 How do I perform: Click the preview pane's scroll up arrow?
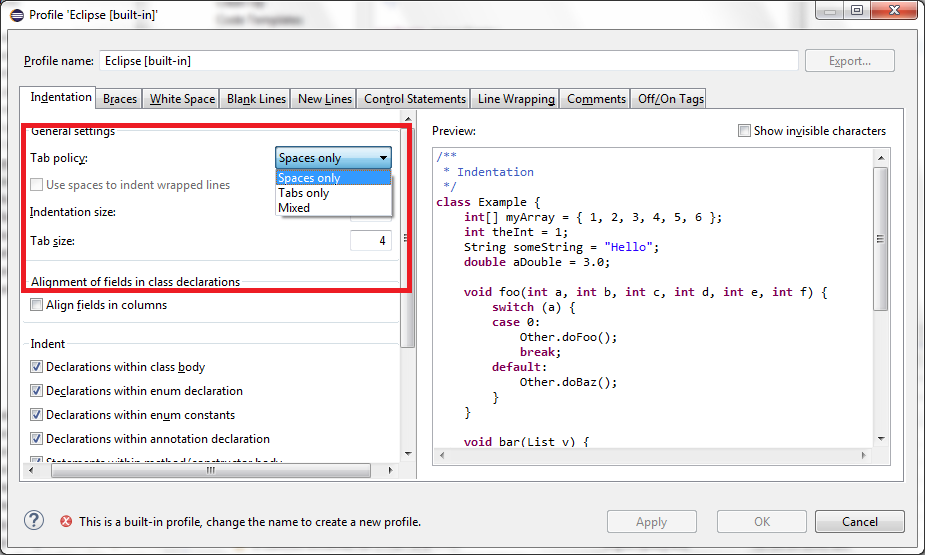click(881, 158)
